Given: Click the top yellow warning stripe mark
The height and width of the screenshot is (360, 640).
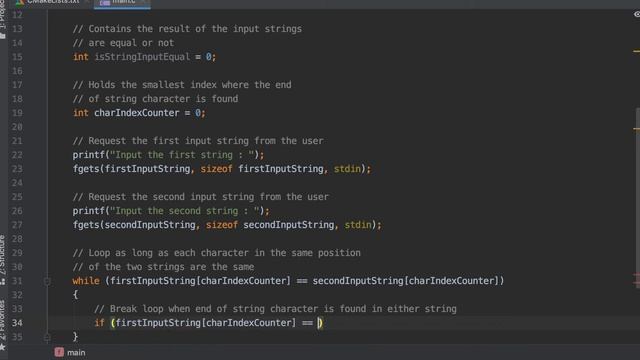Looking at the screenshot, I should (x=637, y=51).
